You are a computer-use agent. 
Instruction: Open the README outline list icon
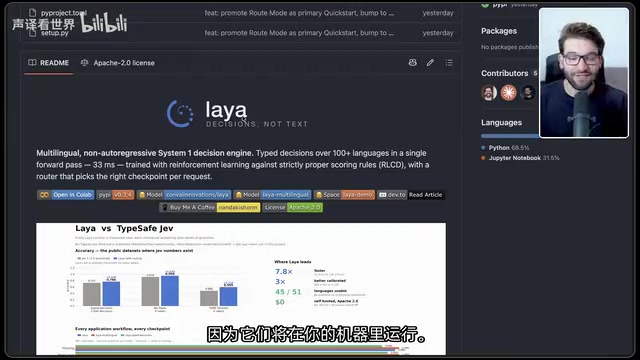449,62
